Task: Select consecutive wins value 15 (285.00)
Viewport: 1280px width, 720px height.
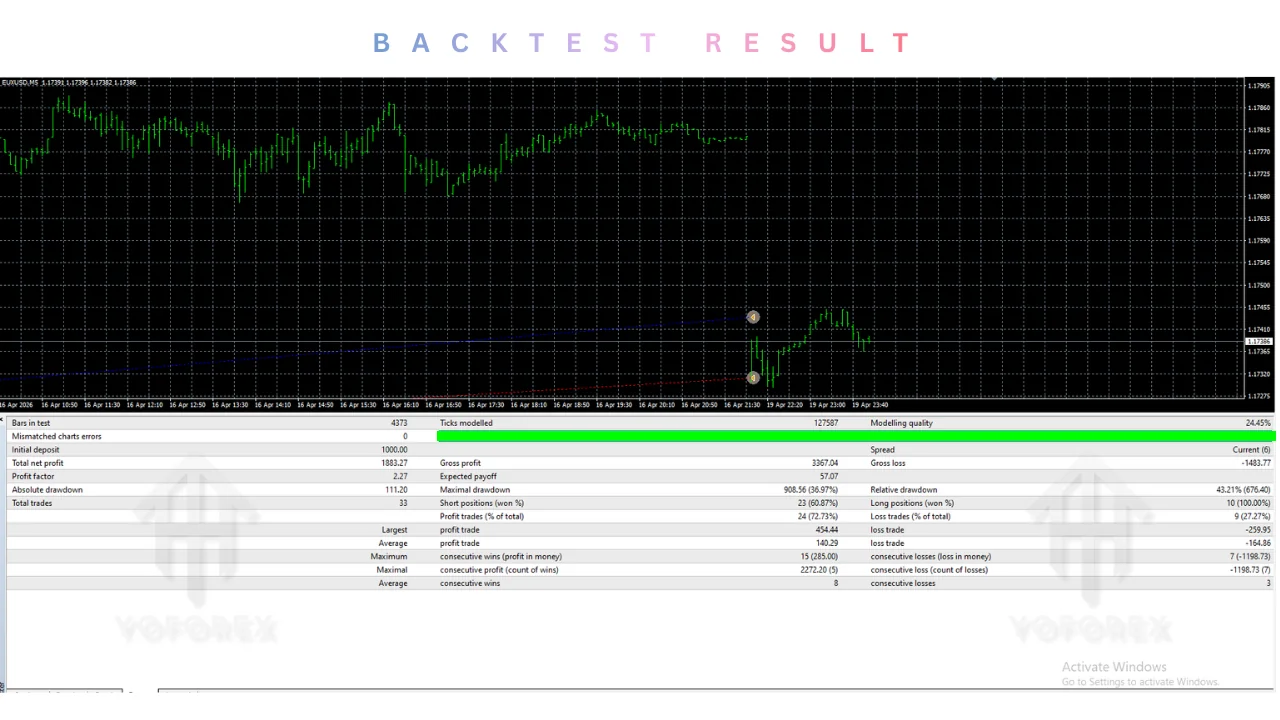Action: (x=818, y=556)
